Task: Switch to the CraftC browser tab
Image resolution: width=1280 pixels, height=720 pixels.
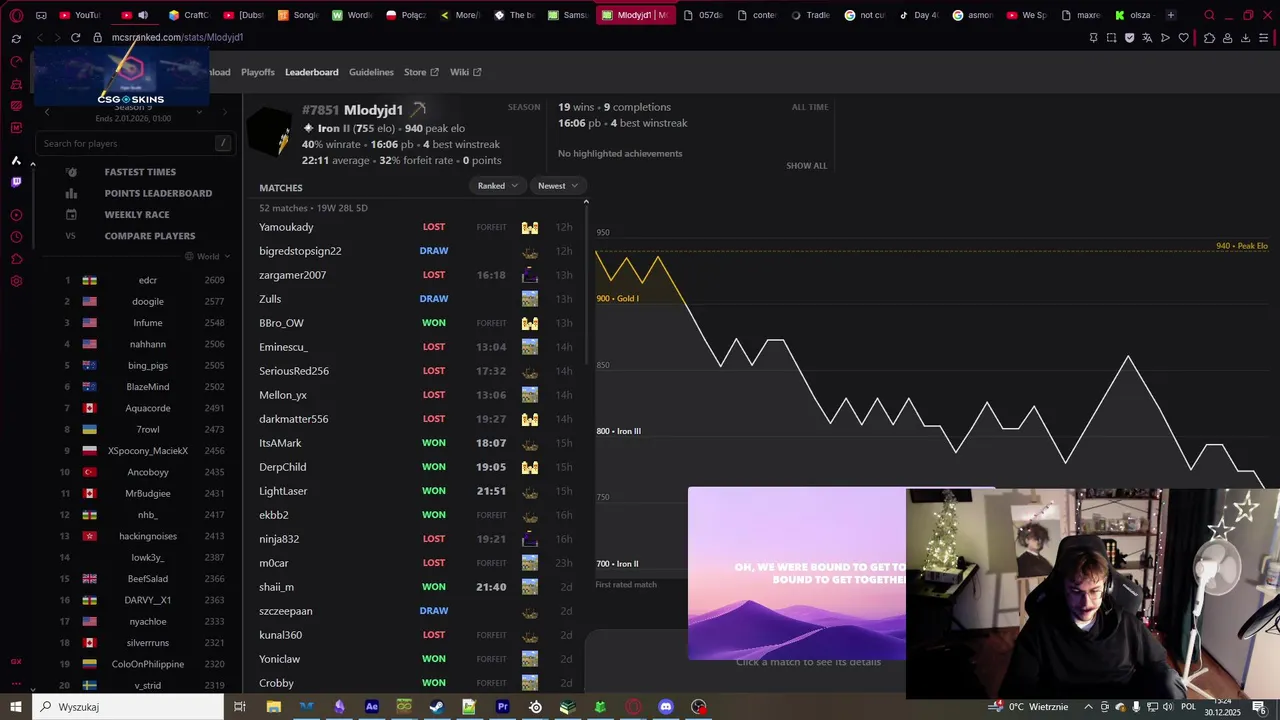Action: point(189,15)
